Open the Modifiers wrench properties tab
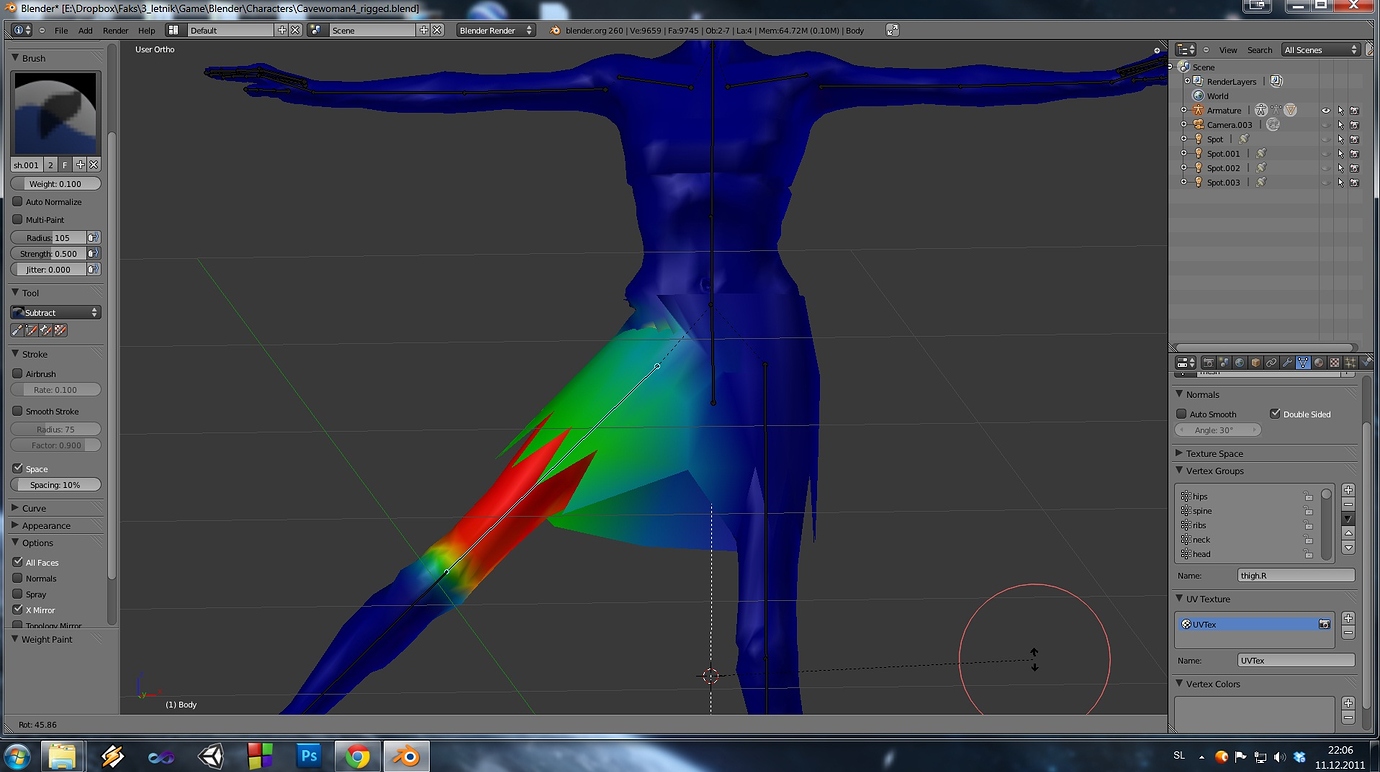The height and width of the screenshot is (772, 1380). (x=1287, y=363)
